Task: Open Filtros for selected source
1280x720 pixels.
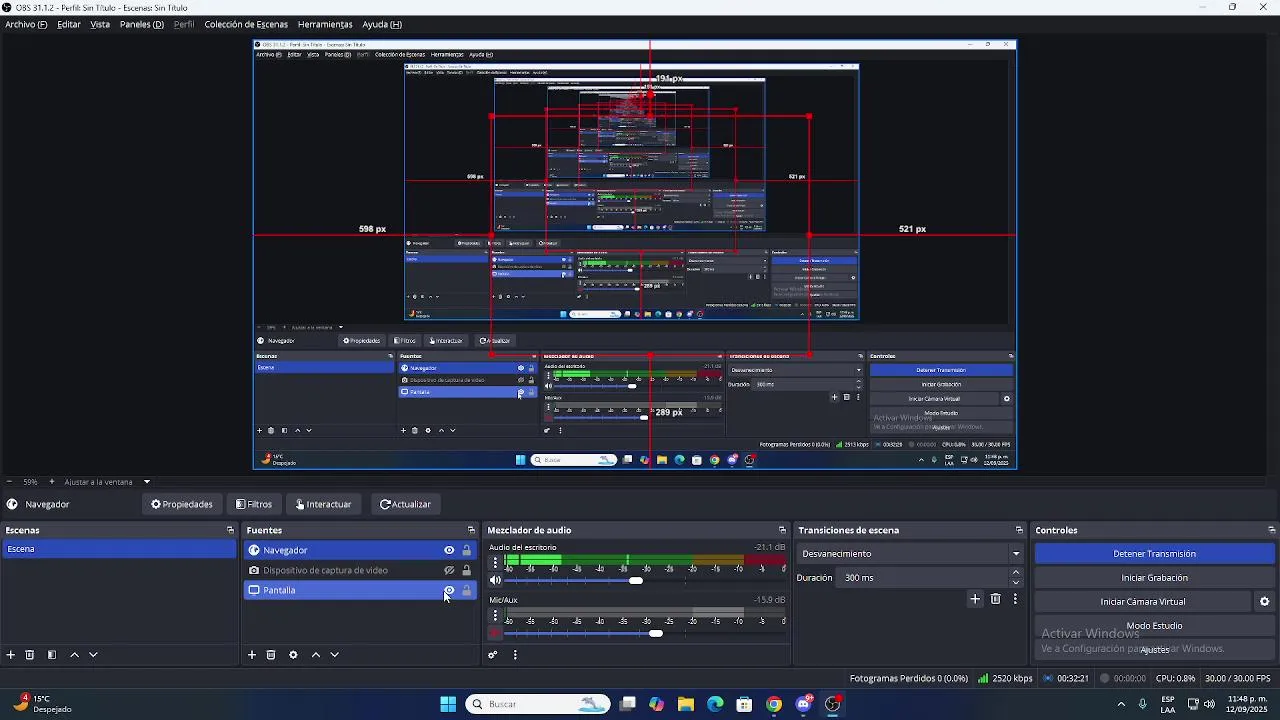Action: click(x=254, y=504)
